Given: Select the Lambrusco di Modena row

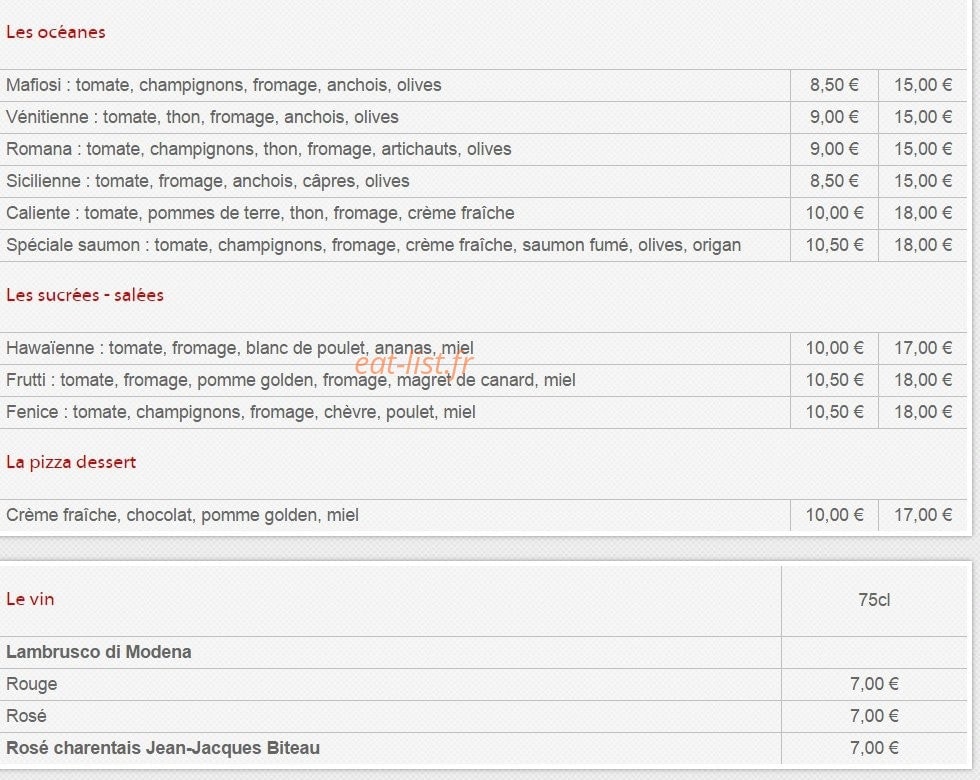Looking at the screenshot, I should click(483, 652).
